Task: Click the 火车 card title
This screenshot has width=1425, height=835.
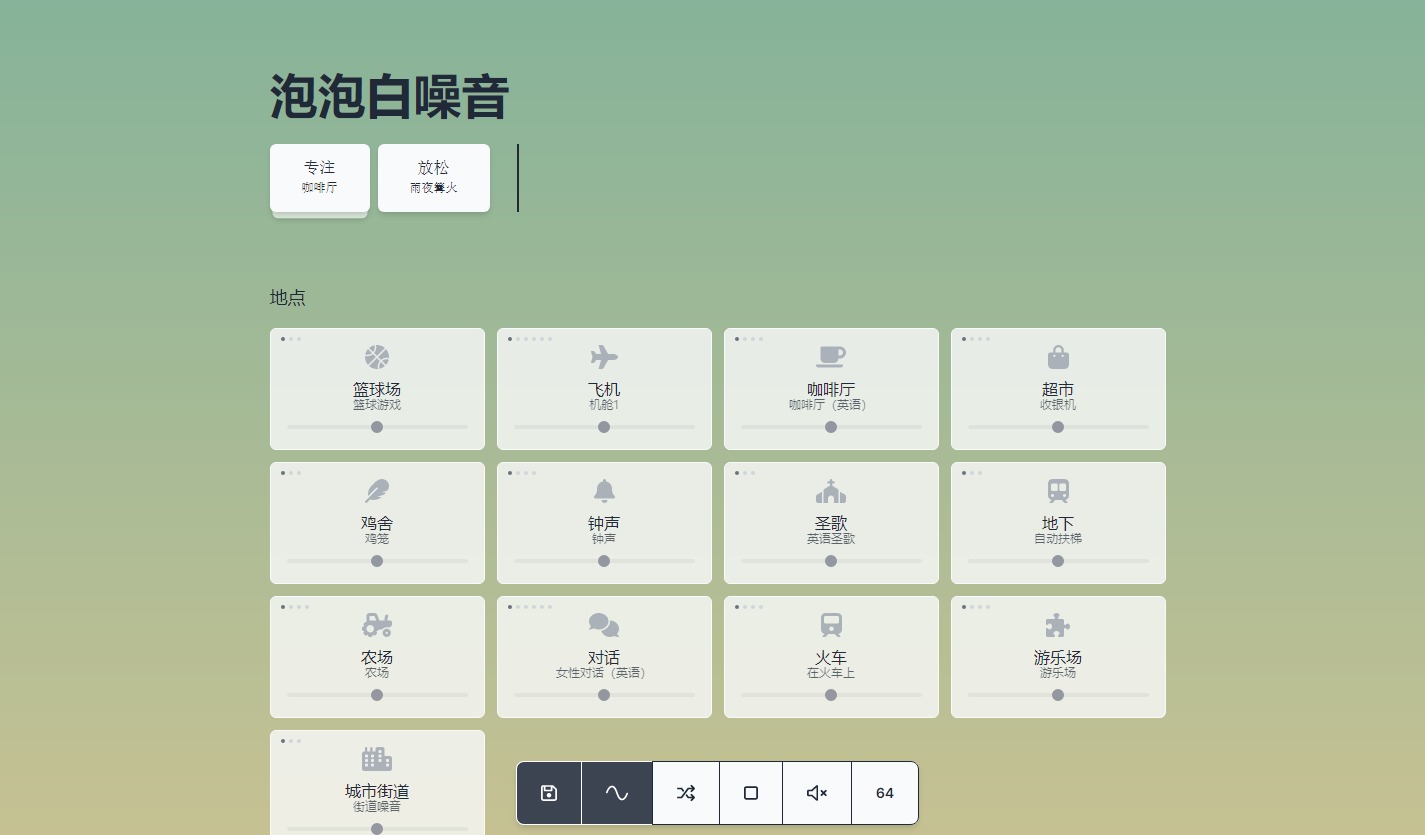Action: click(x=830, y=657)
